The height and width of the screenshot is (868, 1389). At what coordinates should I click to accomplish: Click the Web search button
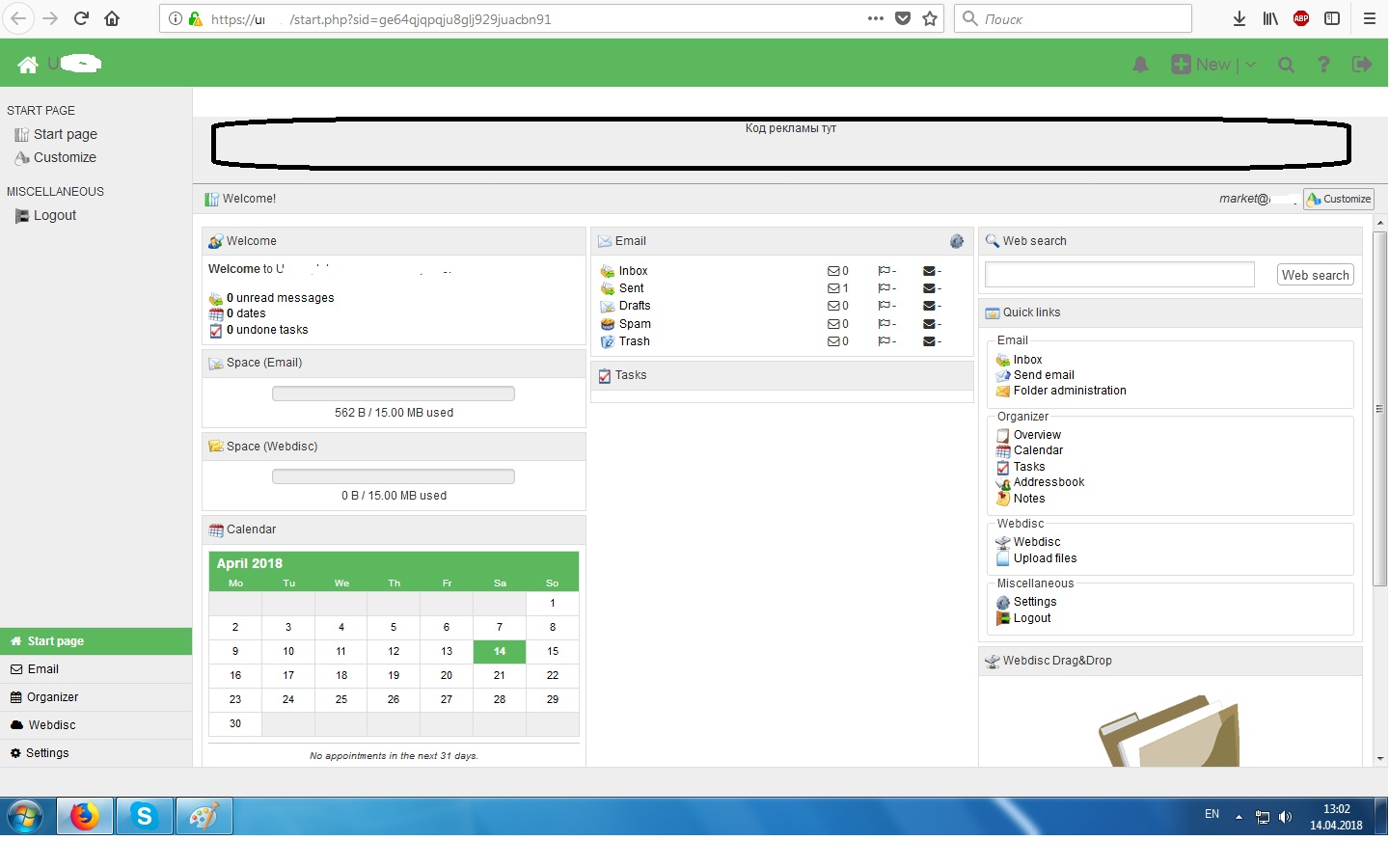tap(1316, 275)
